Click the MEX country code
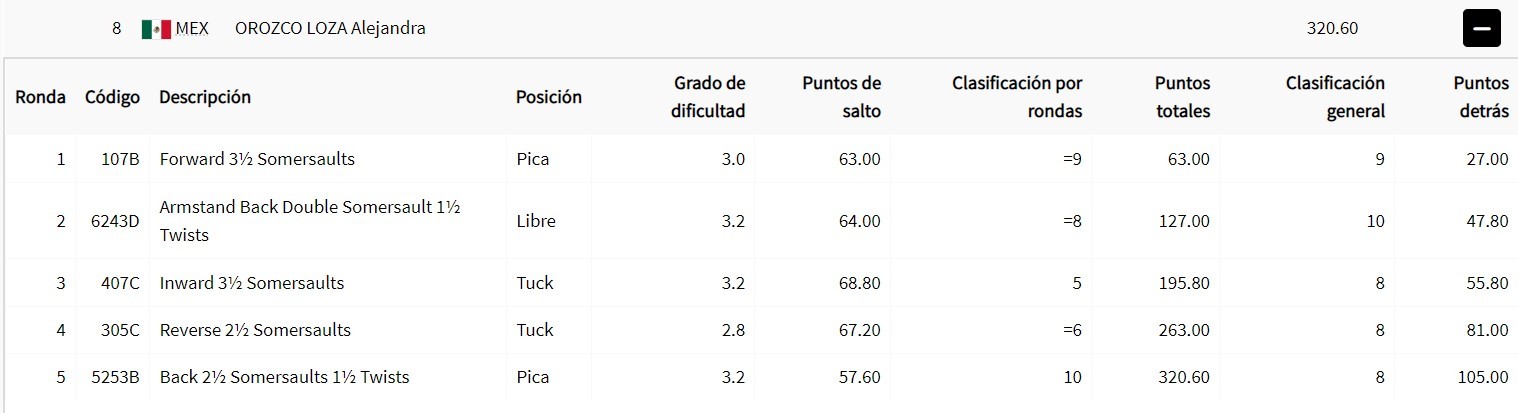Screen dimensions: 1518x413 192,29
